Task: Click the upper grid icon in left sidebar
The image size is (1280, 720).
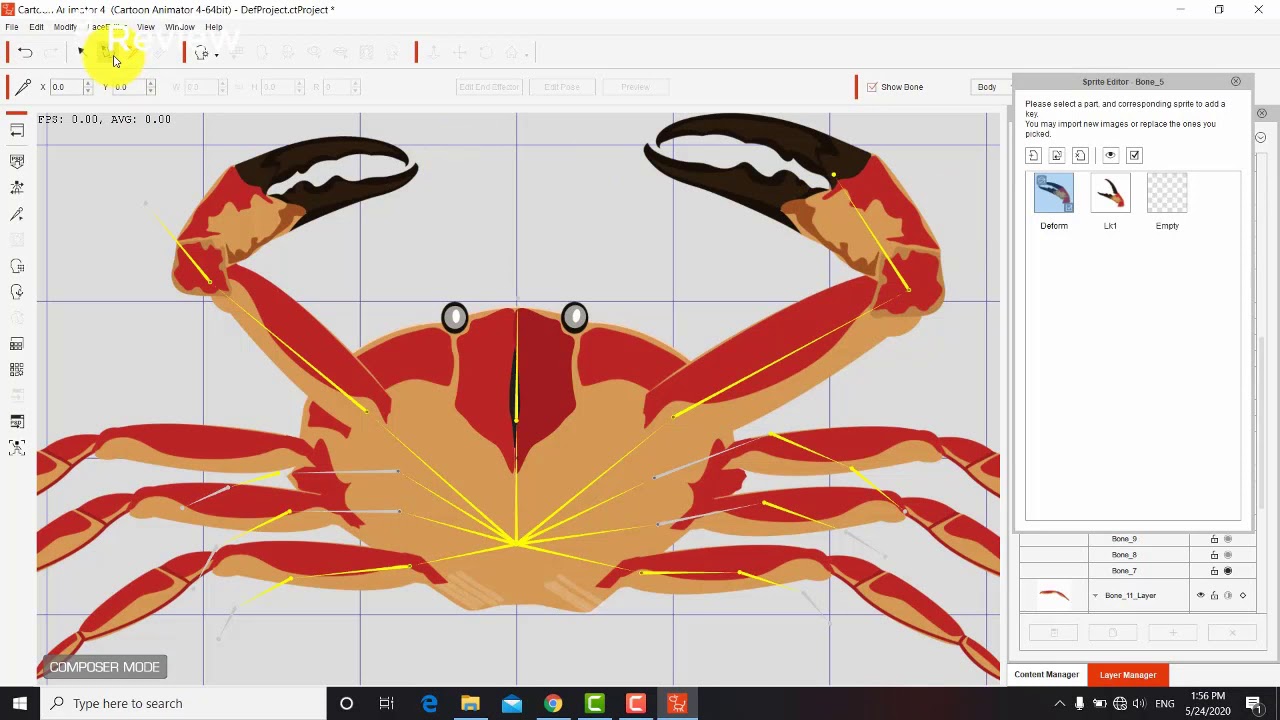Action: [17, 345]
